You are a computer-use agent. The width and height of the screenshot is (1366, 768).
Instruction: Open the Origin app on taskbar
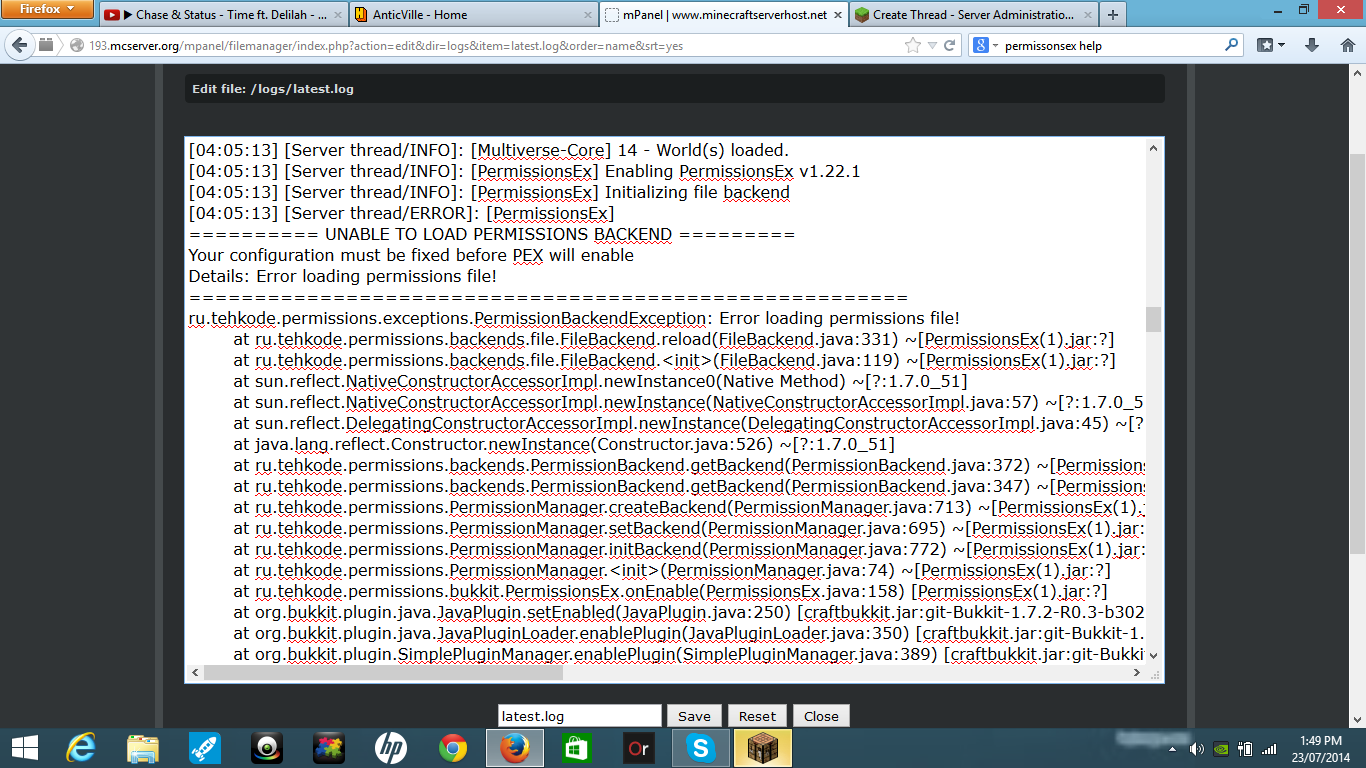[639, 748]
